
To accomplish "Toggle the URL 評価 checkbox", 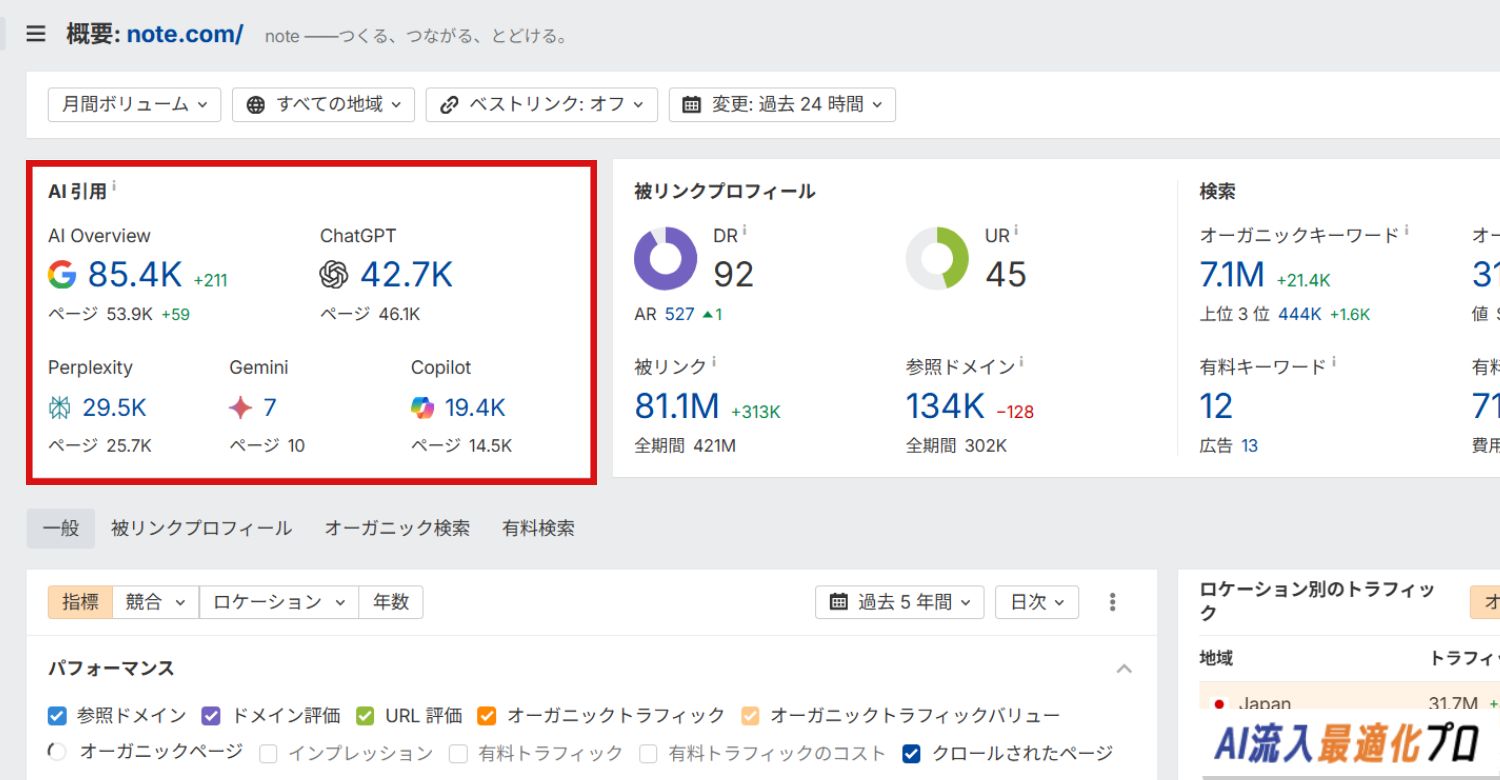I will click(x=365, y=716).
